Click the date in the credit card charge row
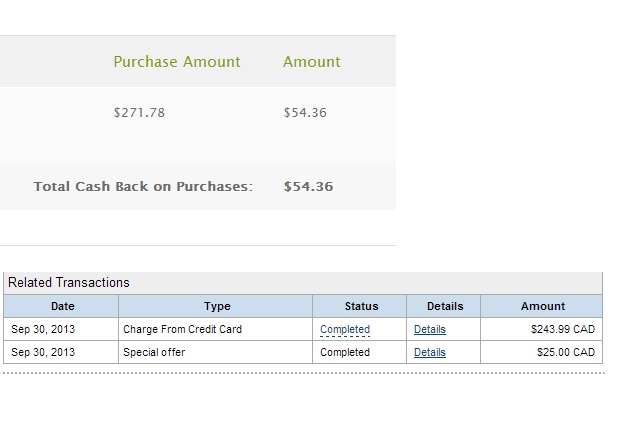Image resolution: width=619 pixels, height=421 pixels. tap(43, 329)
